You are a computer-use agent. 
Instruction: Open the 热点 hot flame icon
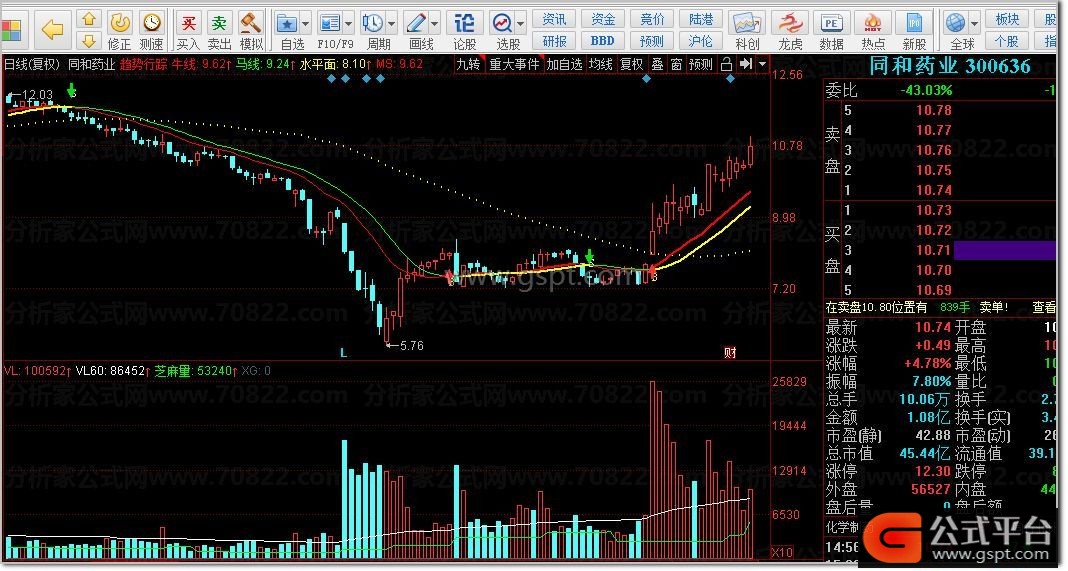(x=873, y=24)
